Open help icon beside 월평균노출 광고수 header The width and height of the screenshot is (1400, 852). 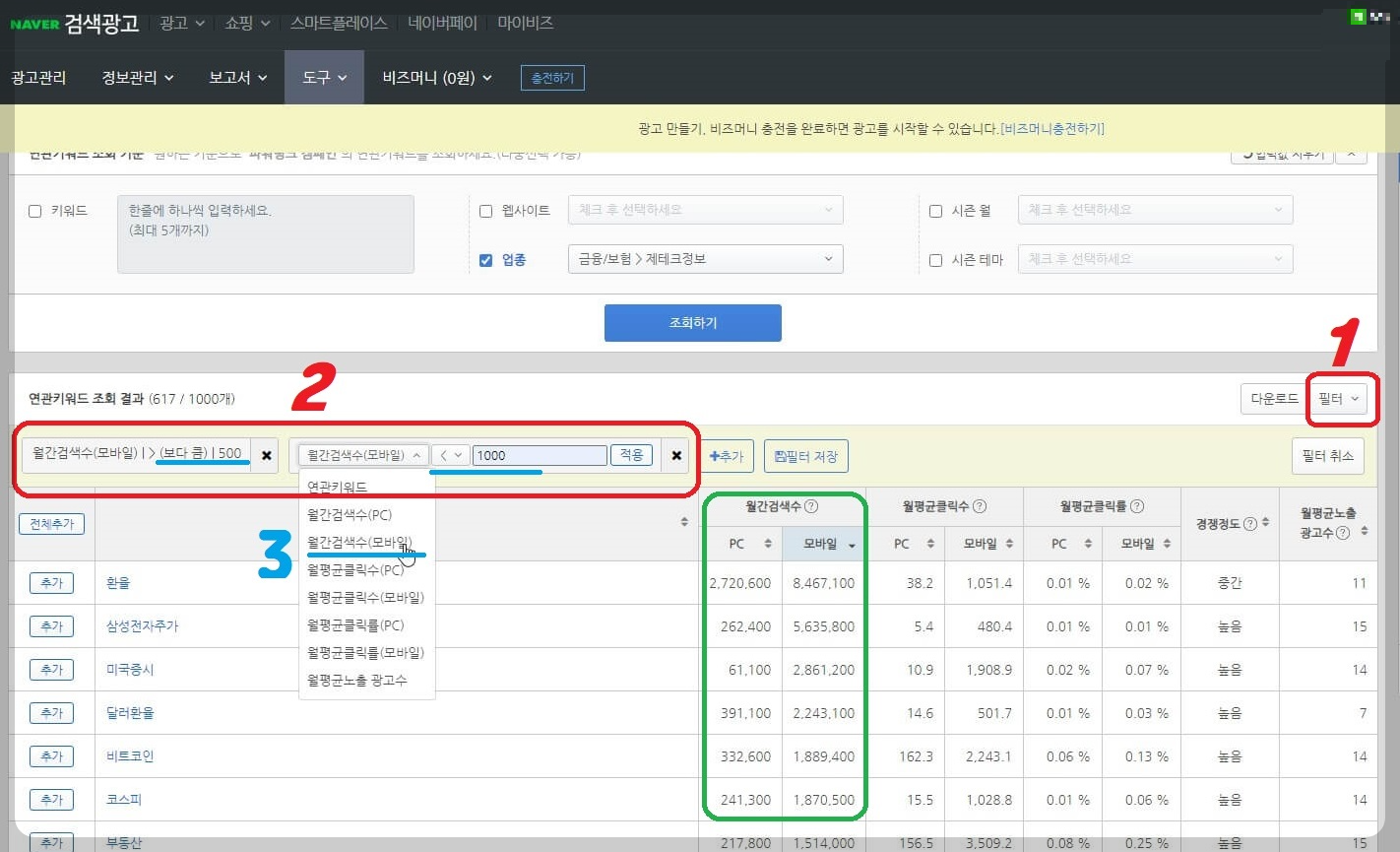[1343, 533]
